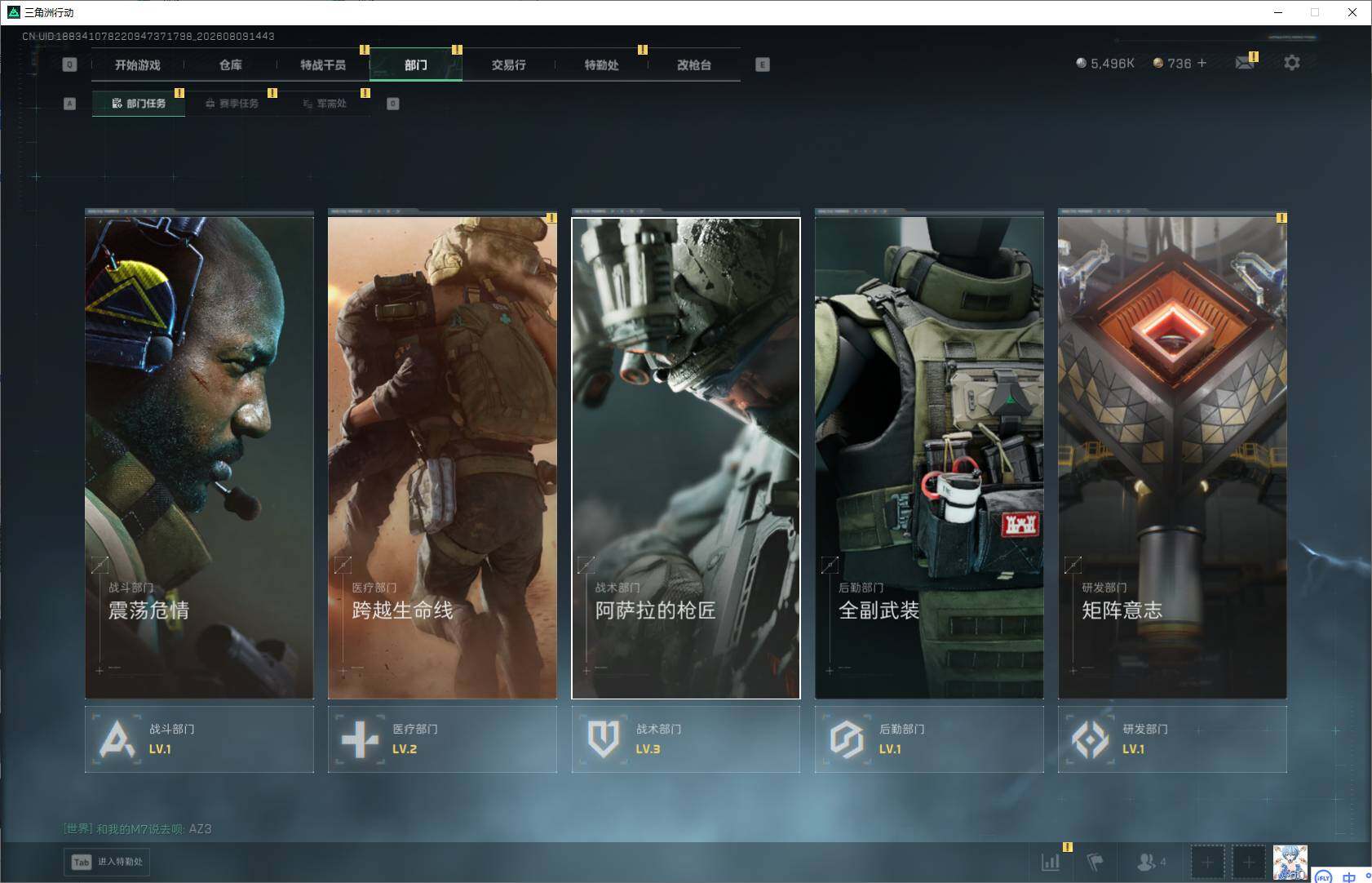Switch to the 仓库 tab
Screen dimensions: 1372x883
coord(231,64)
